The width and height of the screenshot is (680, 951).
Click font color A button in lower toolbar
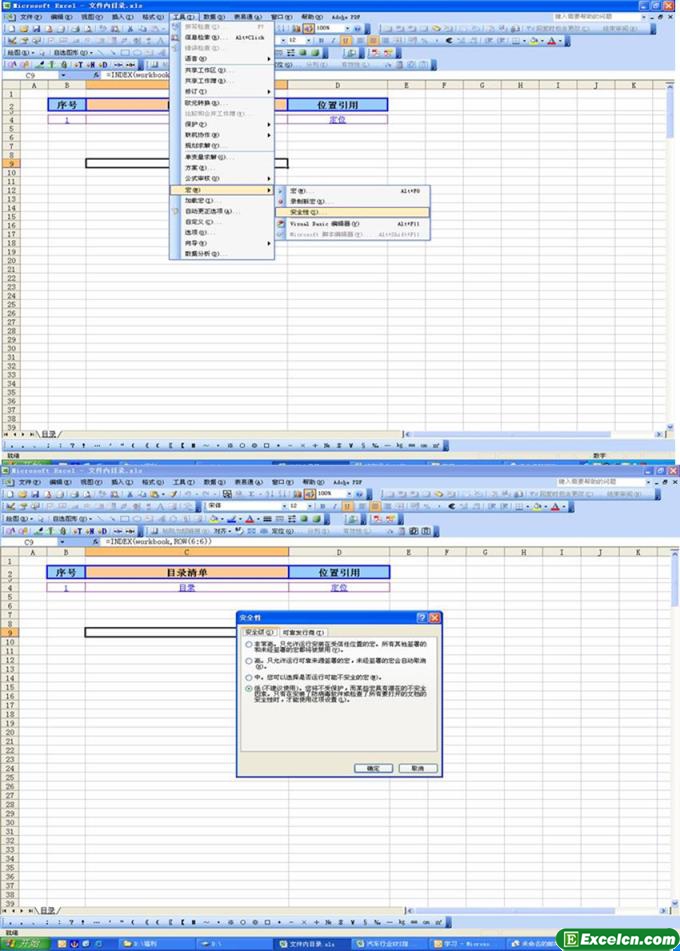pyautogui.click(x=552, y=506)
